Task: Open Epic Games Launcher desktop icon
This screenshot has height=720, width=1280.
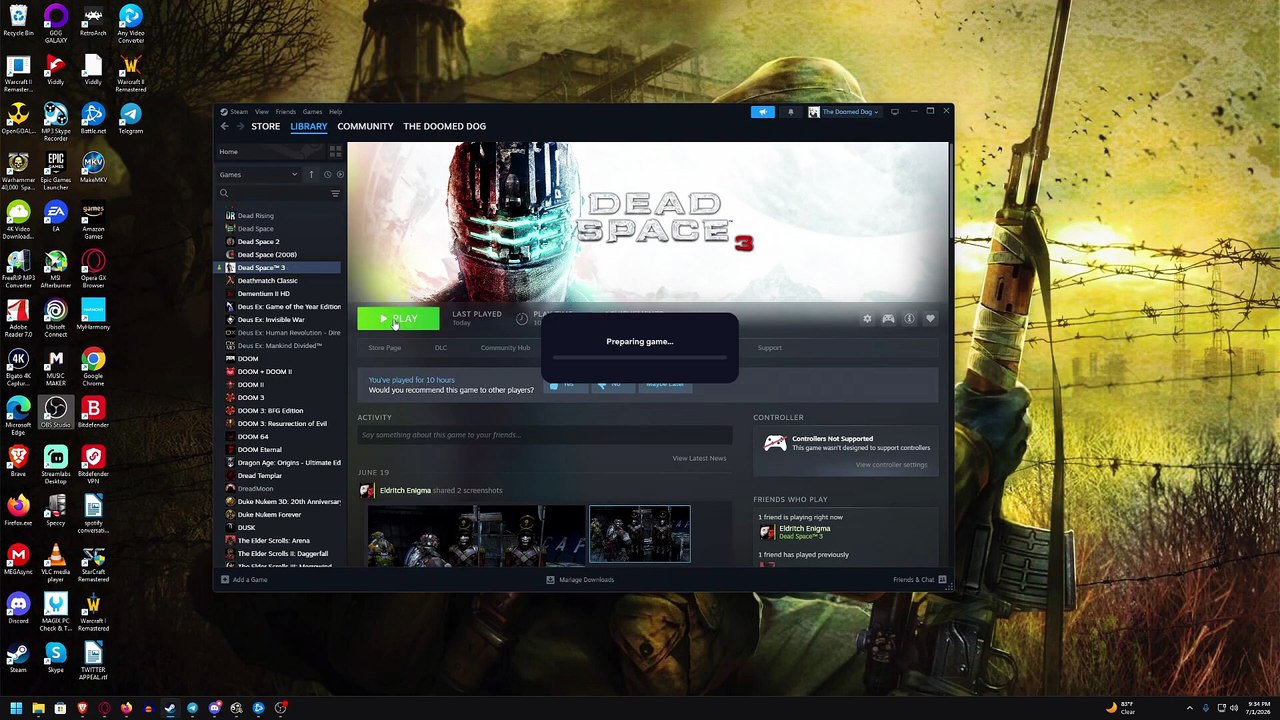Action: coord(56,172)
